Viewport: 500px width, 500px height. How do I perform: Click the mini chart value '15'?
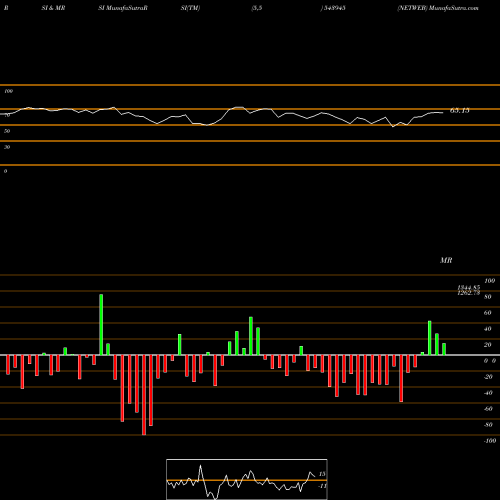coord(322,474)
